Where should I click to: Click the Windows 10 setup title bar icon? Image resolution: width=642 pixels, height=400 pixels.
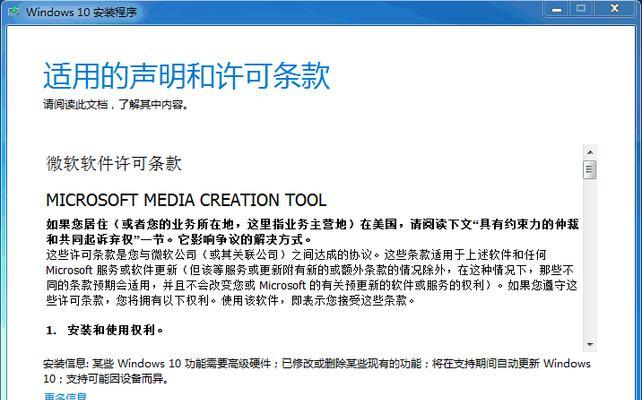coord(14,11)
